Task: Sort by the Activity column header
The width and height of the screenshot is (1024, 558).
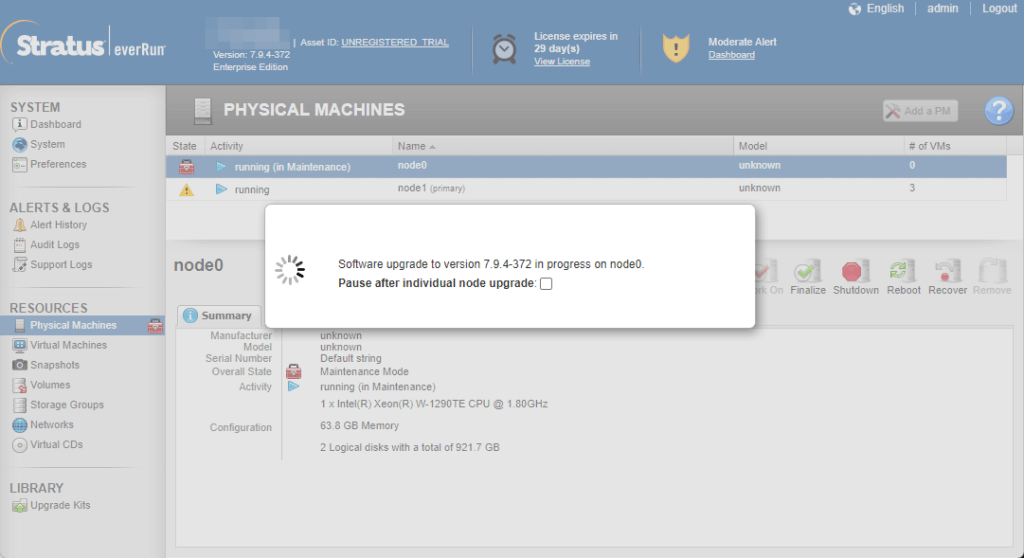Action: coord(298,146)
